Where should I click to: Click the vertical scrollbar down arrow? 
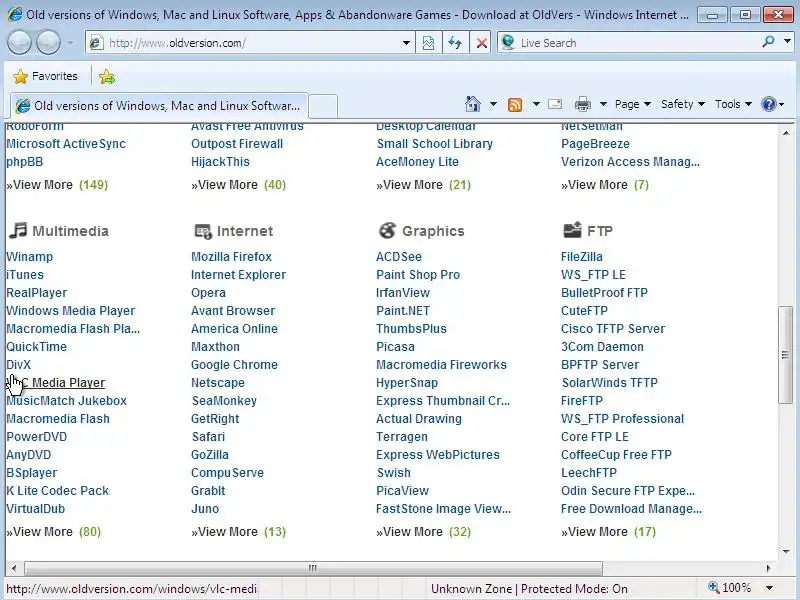coord(785,551)
